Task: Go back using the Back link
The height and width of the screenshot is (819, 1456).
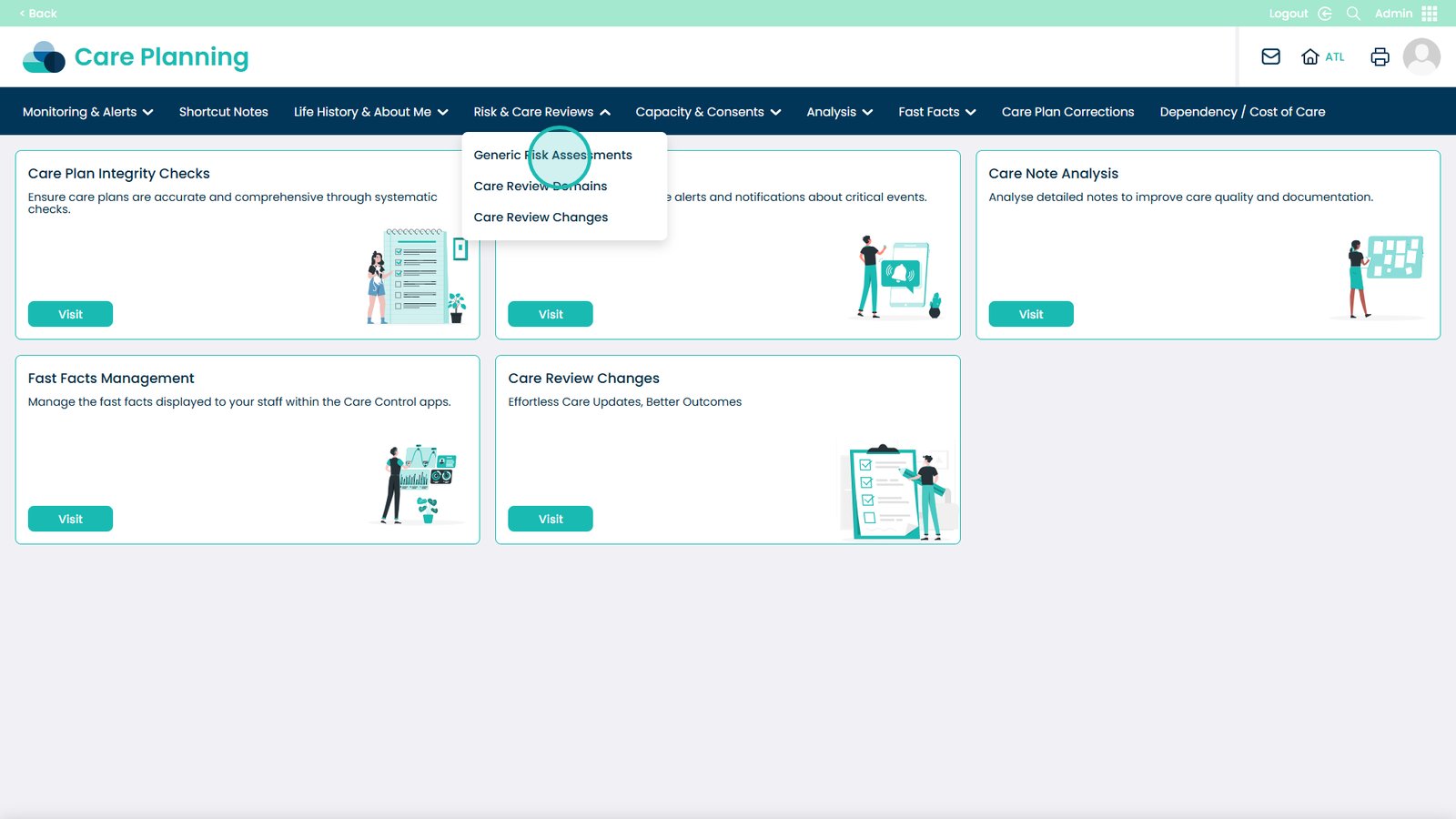Action: point(37,14)
